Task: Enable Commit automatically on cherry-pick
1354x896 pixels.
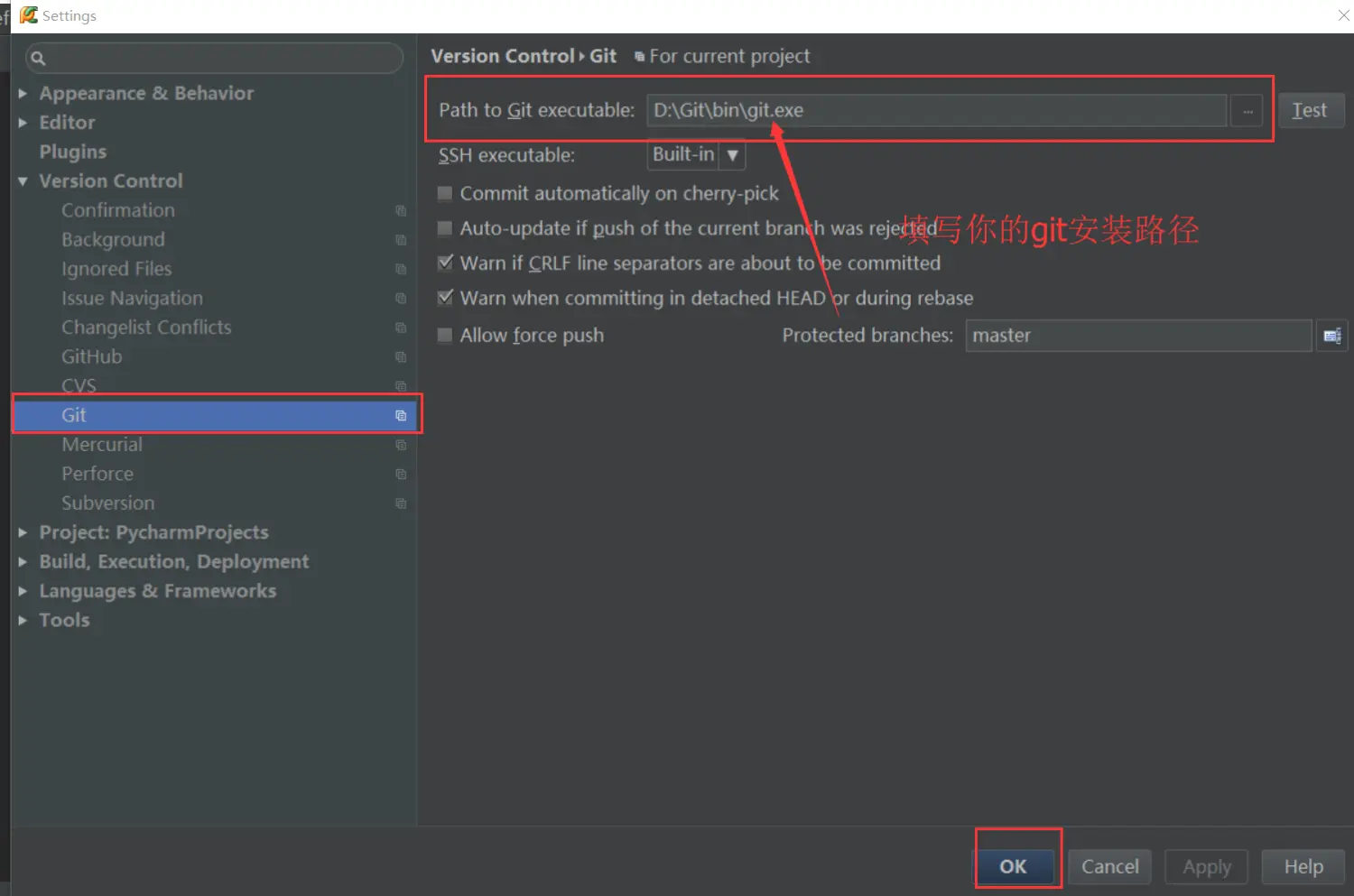Action: pos(444,193)
